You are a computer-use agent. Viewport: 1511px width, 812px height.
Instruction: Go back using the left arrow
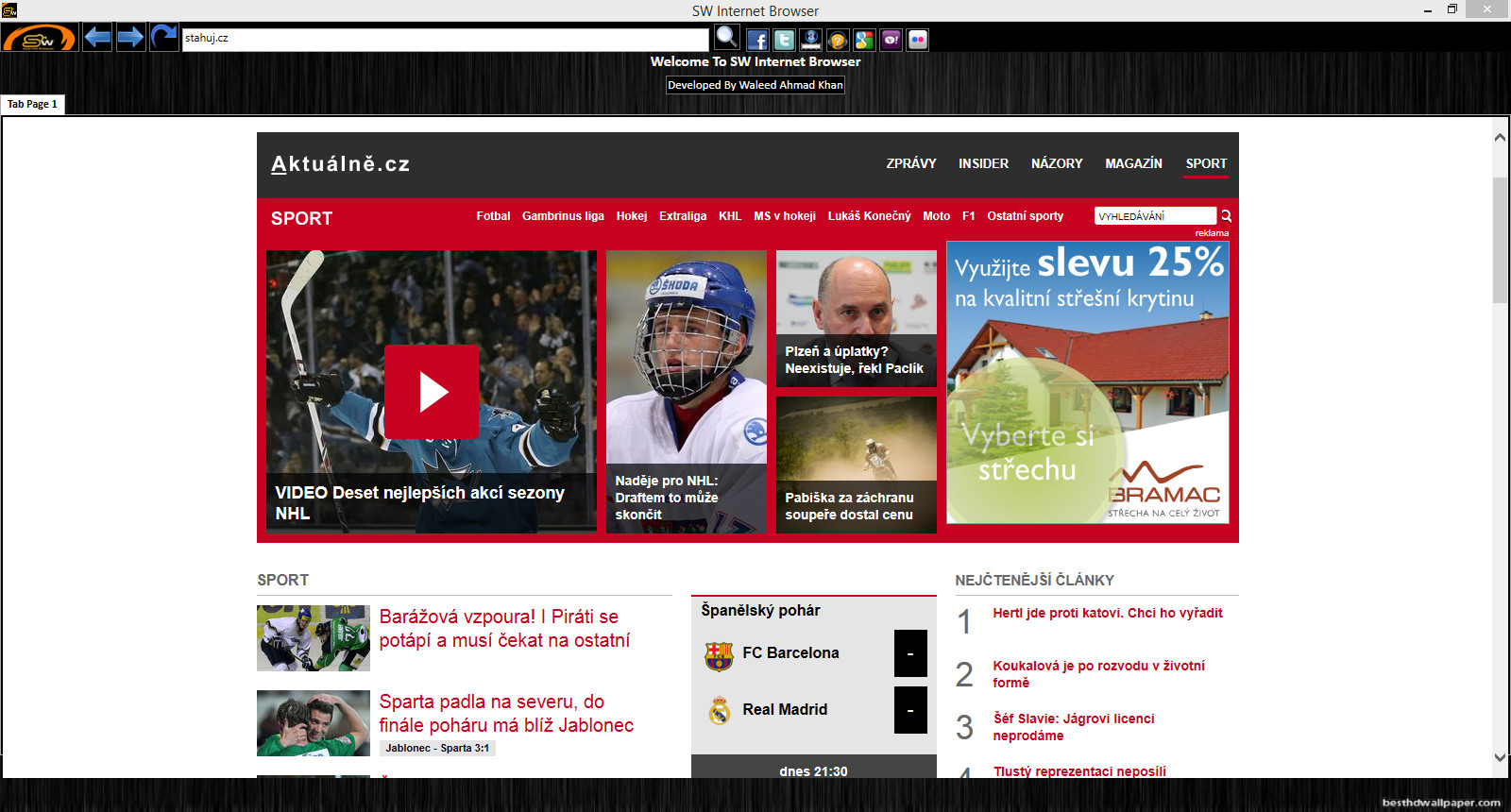click(97, 38)
